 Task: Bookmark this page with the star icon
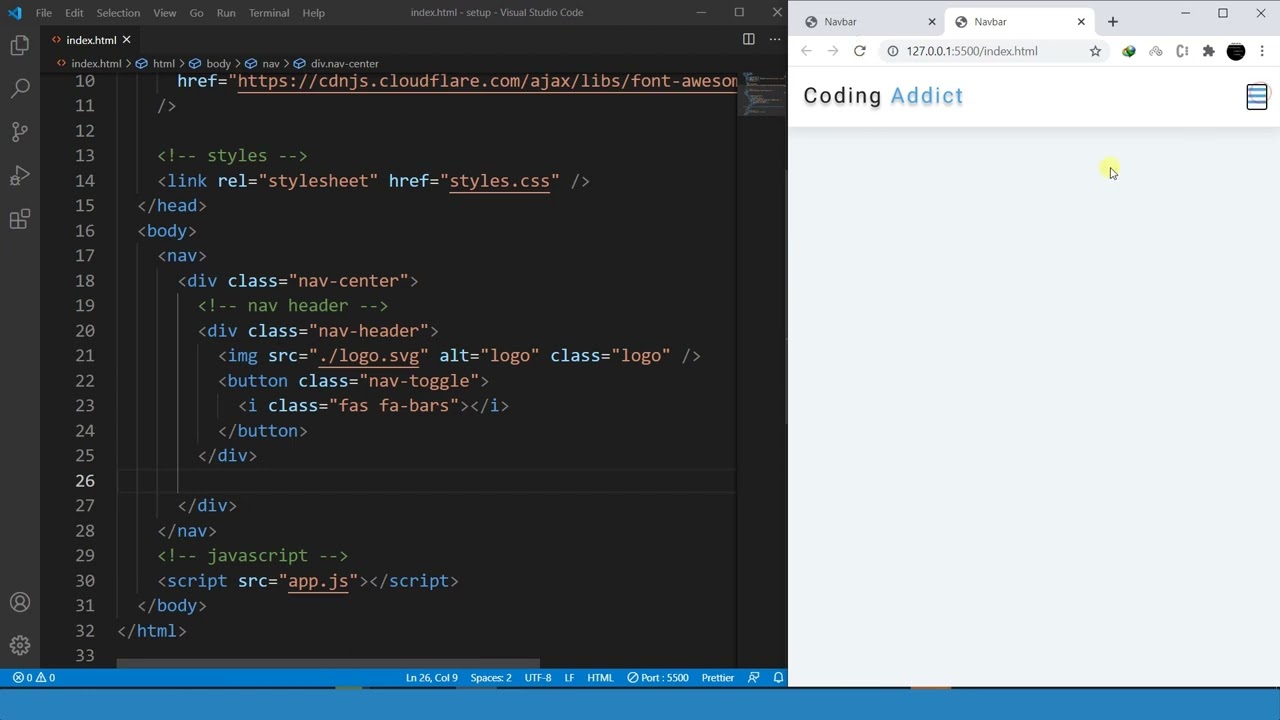1095,51
